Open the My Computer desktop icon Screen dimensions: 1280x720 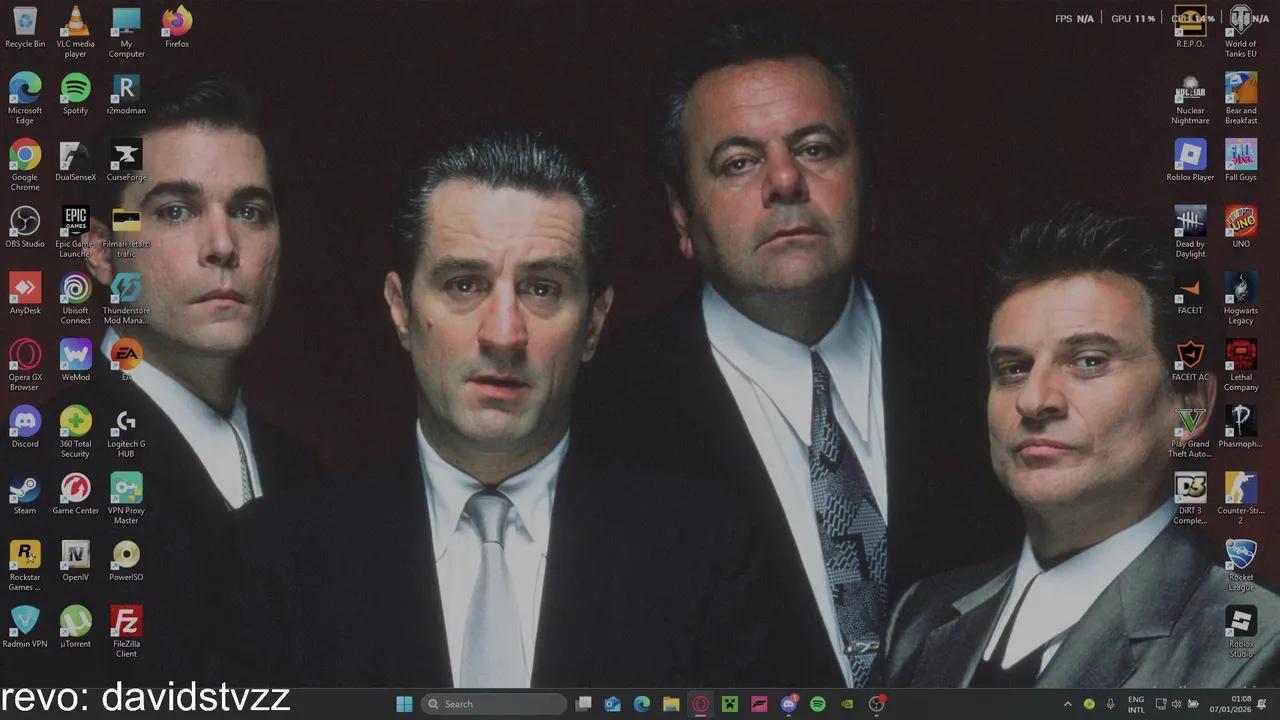[x=126, y=32]
